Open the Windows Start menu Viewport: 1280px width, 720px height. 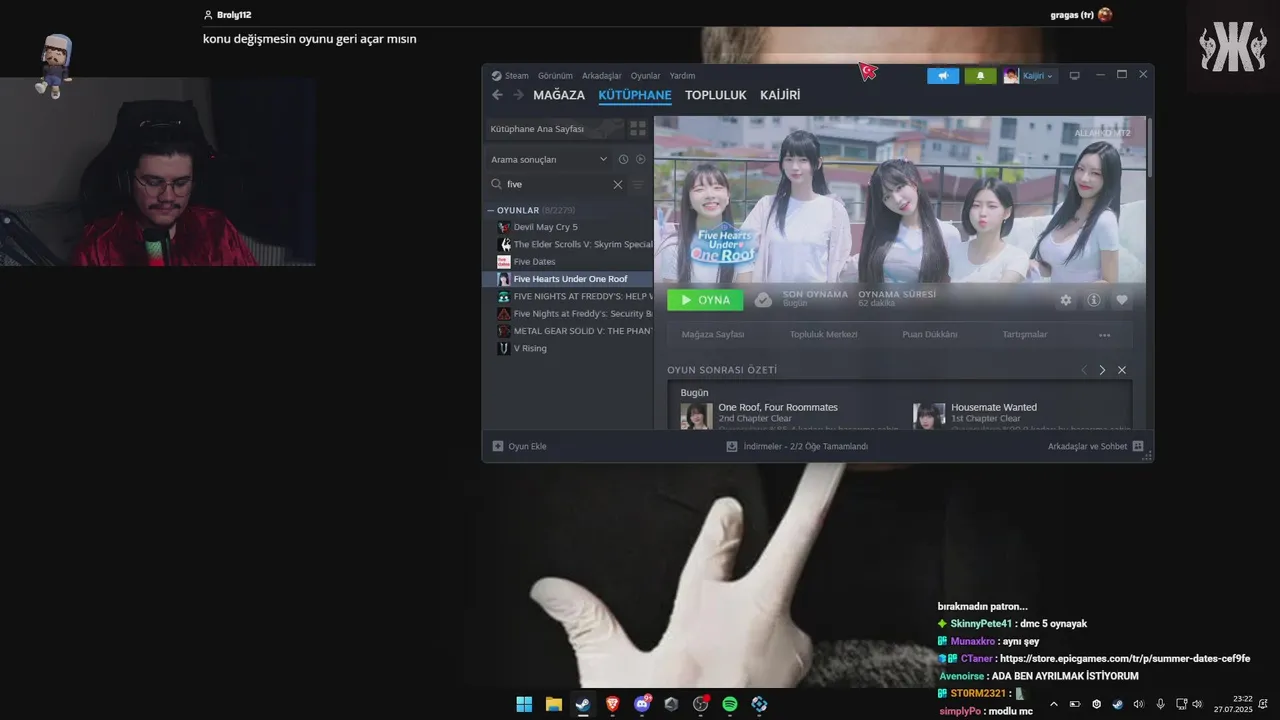524,704
